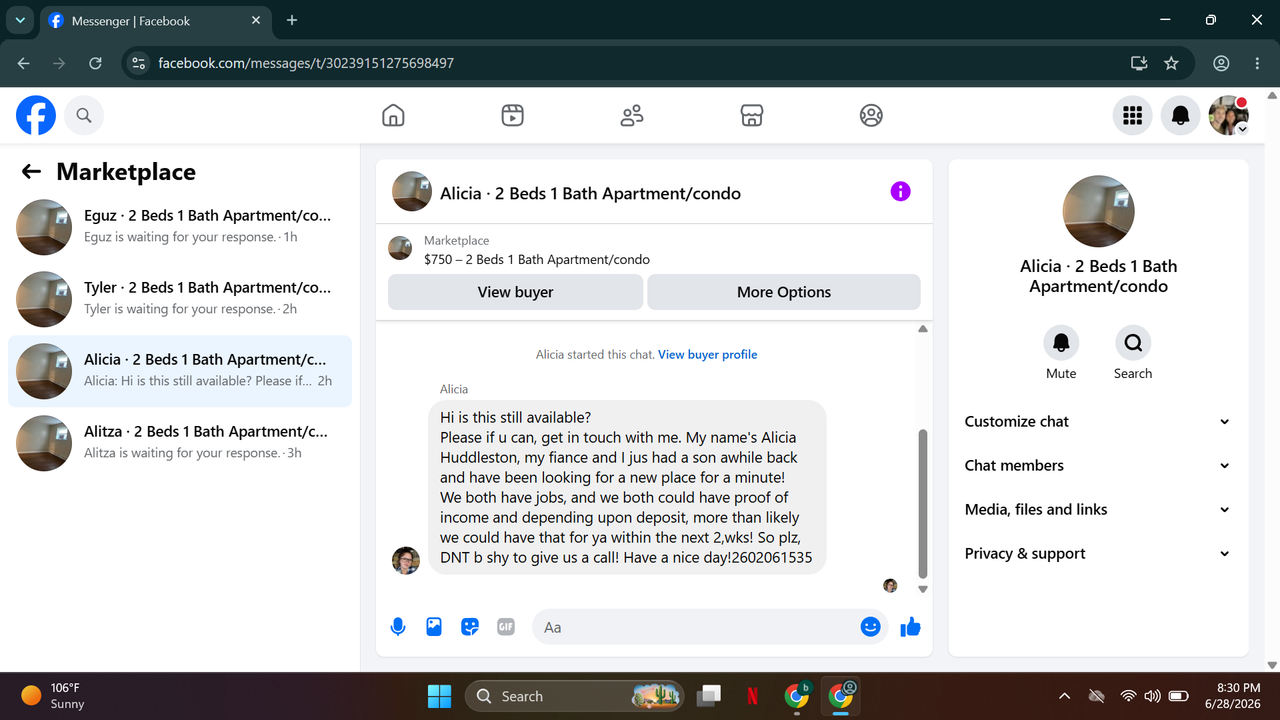This screenshot has width=1280, height=720.
Task: Select the Alicia conversation in list
Action: 180,371
